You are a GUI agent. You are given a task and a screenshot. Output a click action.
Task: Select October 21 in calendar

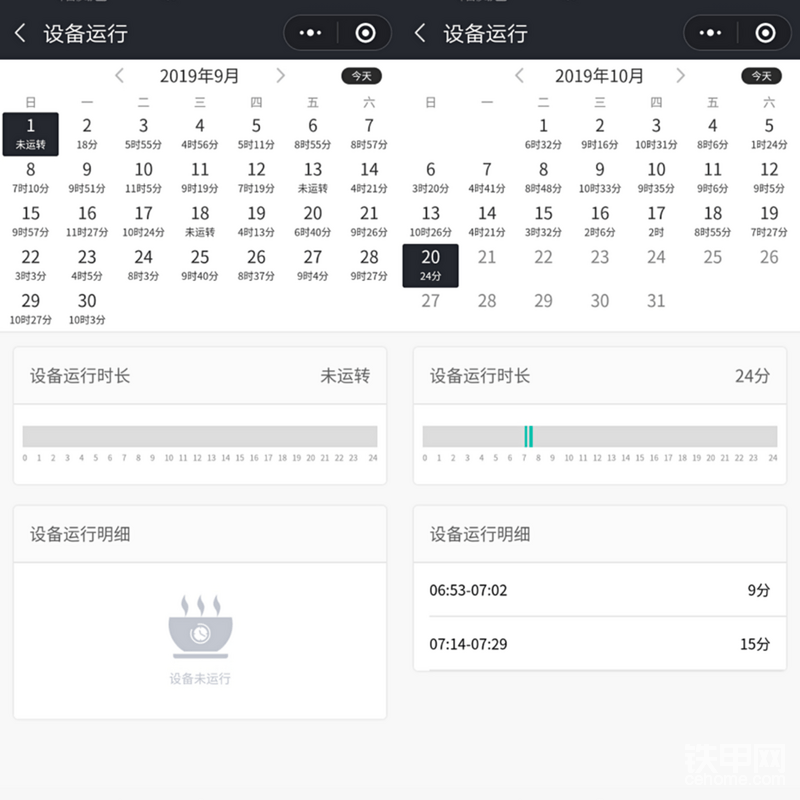(x=487, y=257)
